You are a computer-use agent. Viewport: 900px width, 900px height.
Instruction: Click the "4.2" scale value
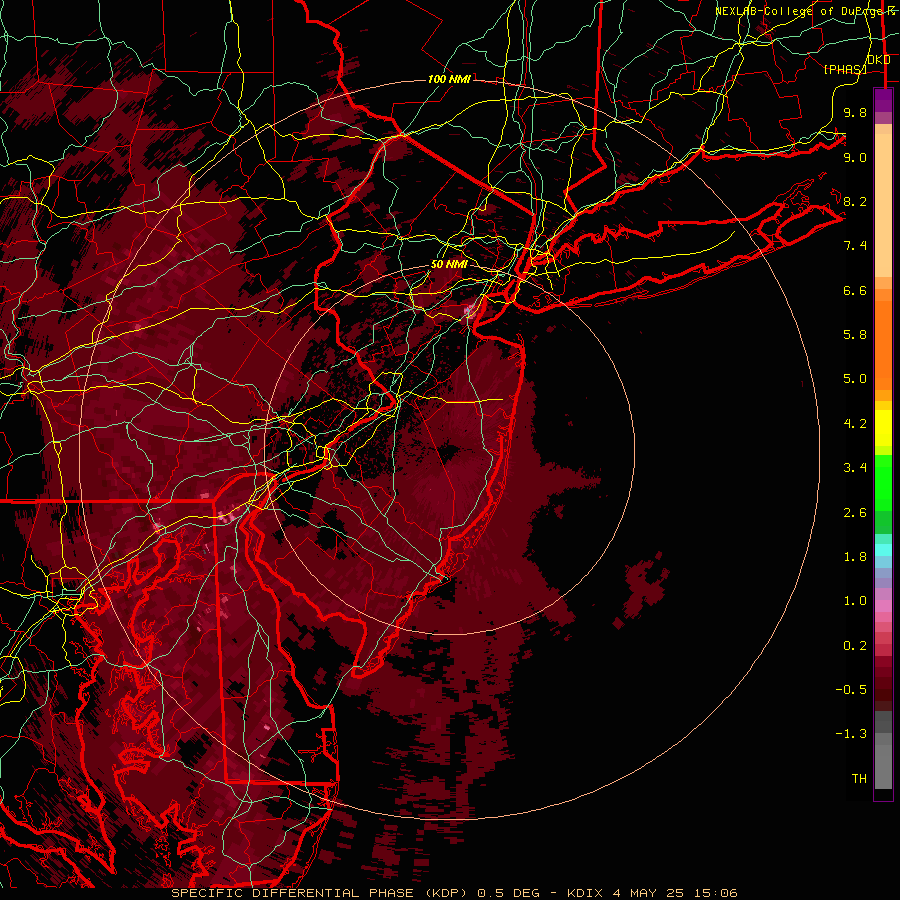855,424
